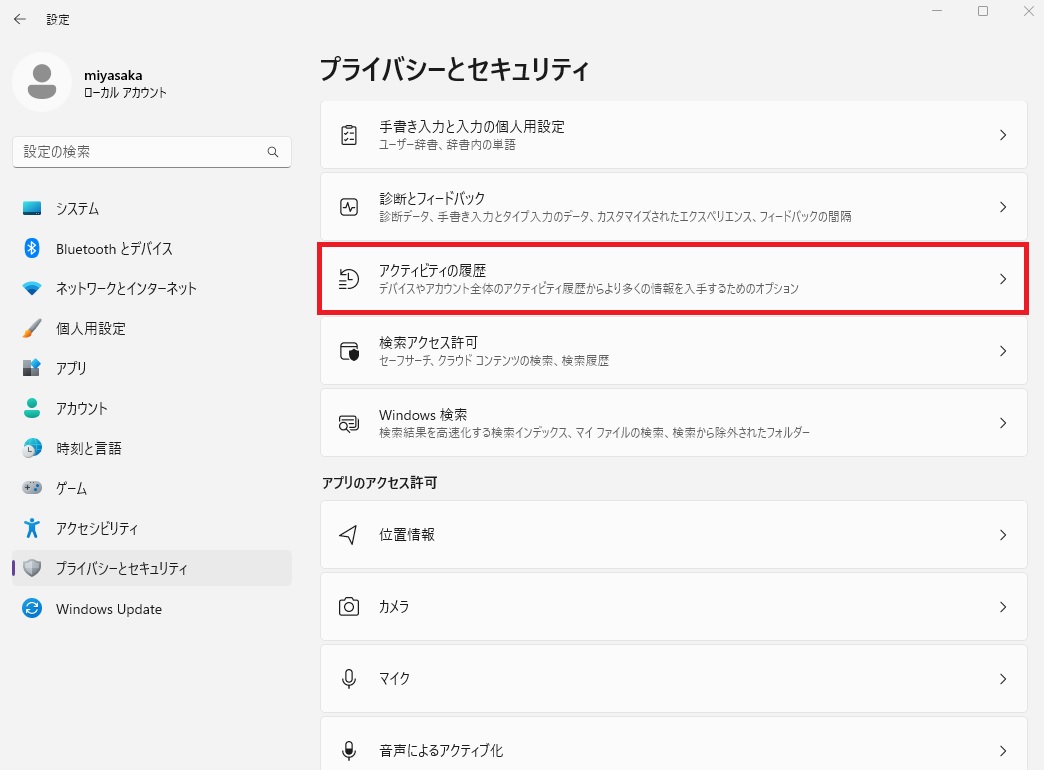Expand the Windows 検索 chevron
1044x770 pixels.
1003,423
